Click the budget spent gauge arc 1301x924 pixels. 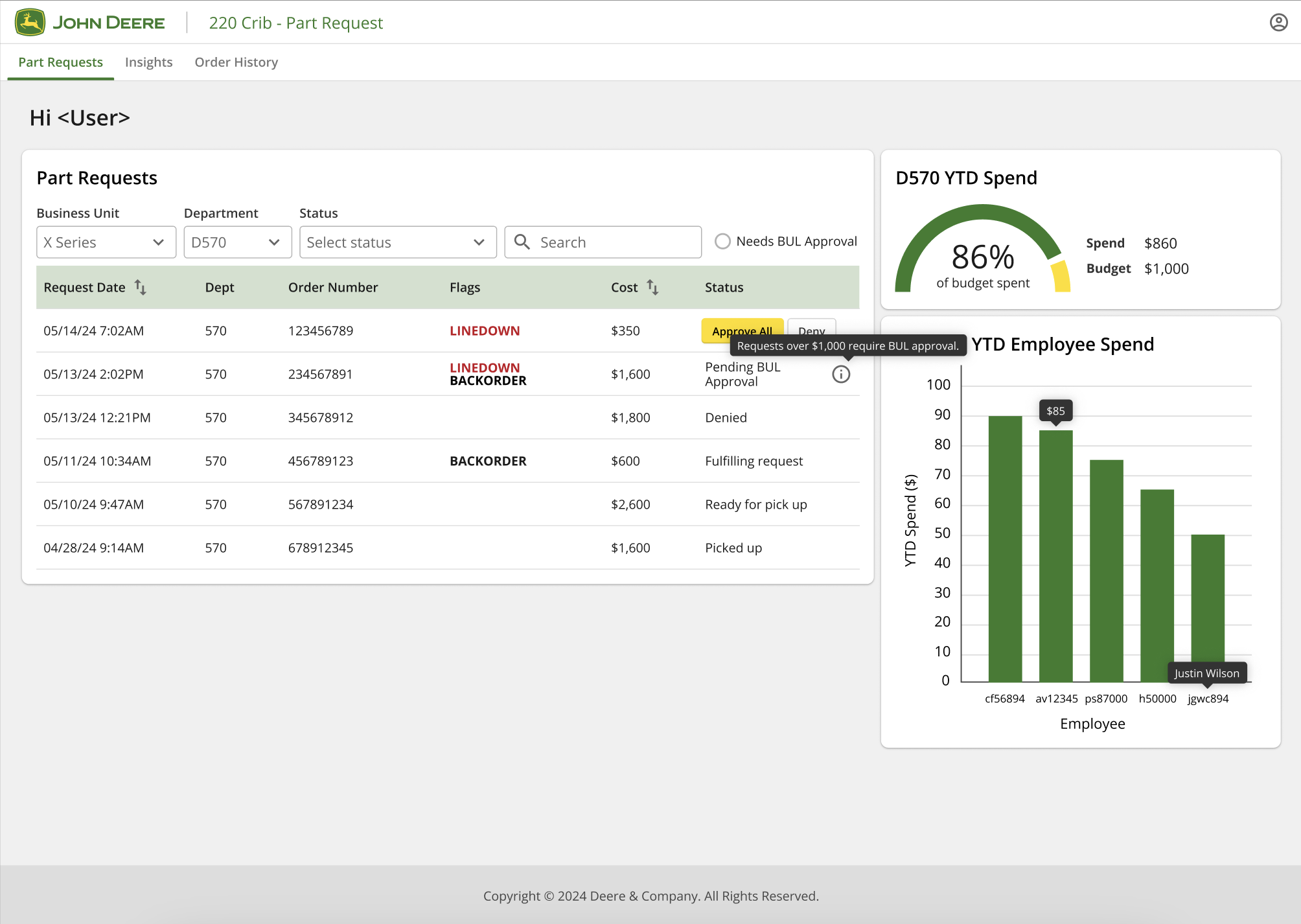[x=982, y=248]
